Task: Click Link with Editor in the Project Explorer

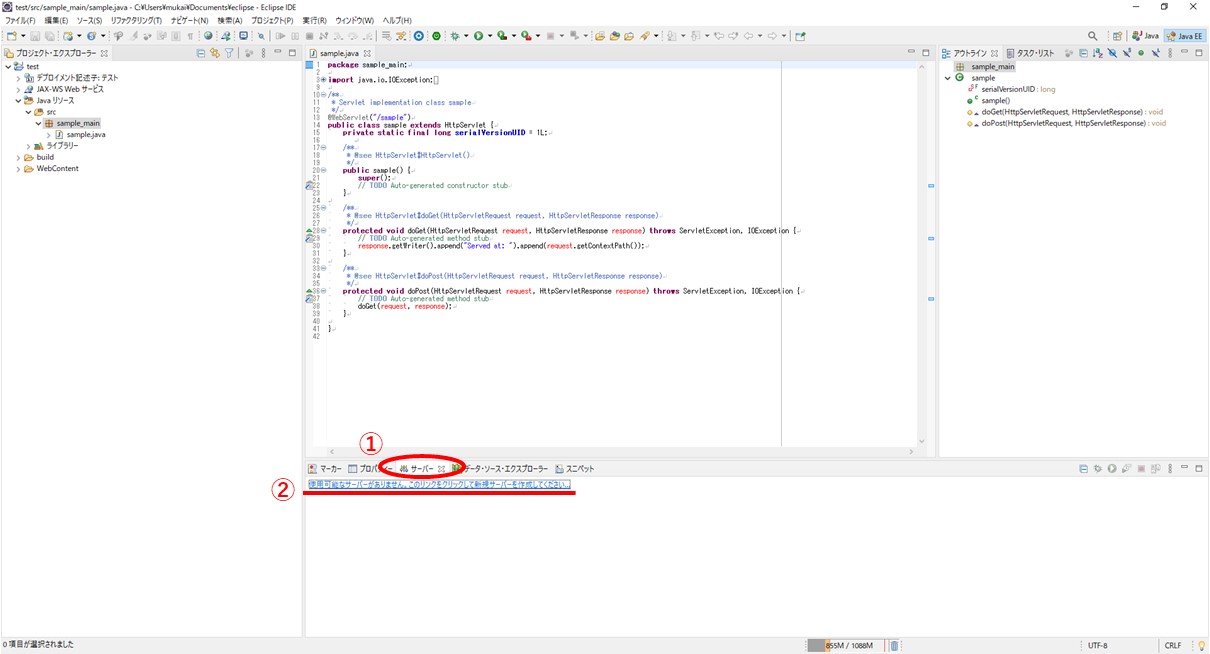Action: (x=216, y=52)
